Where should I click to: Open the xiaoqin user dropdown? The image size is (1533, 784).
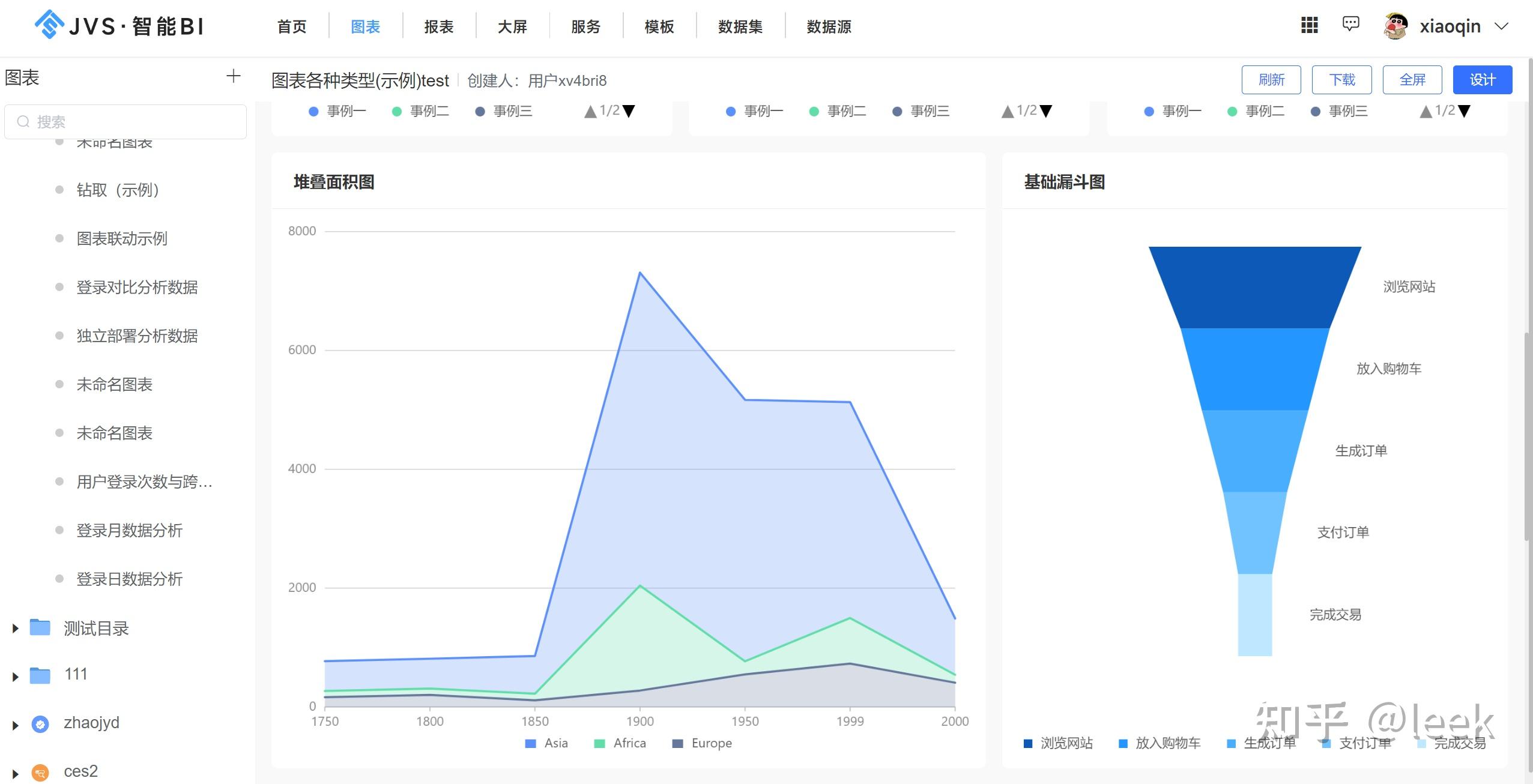tap(1501, 26)
